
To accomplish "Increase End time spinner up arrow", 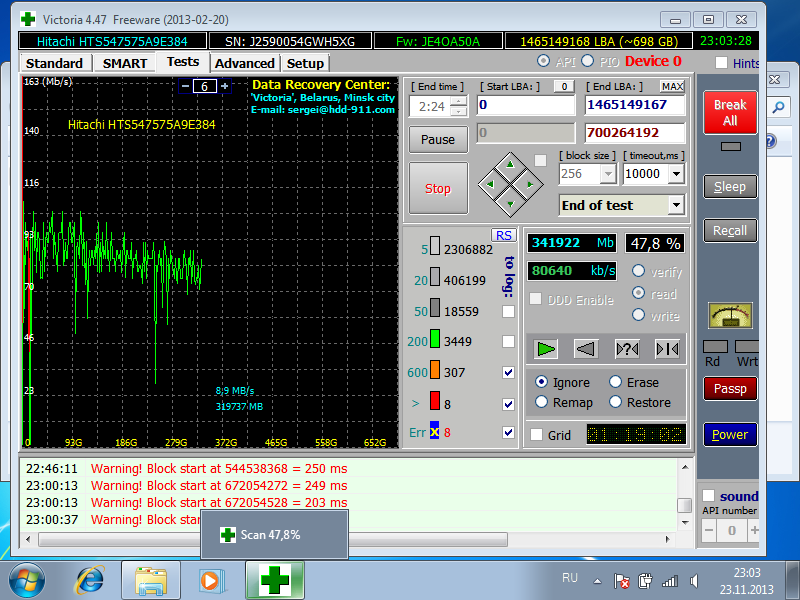I will coord(459,101).
